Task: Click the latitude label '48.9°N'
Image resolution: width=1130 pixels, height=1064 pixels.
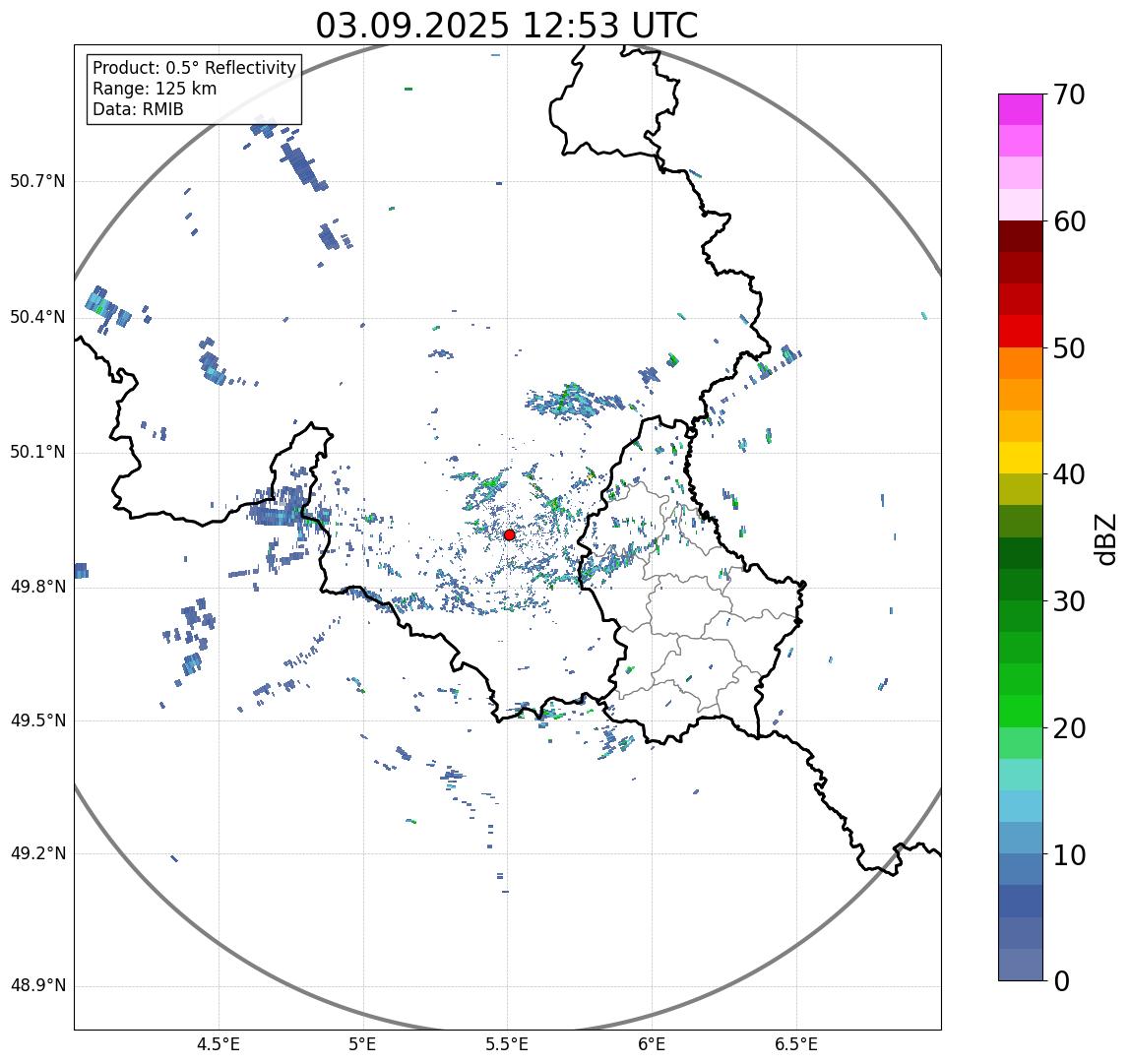Action: point(37,985)
